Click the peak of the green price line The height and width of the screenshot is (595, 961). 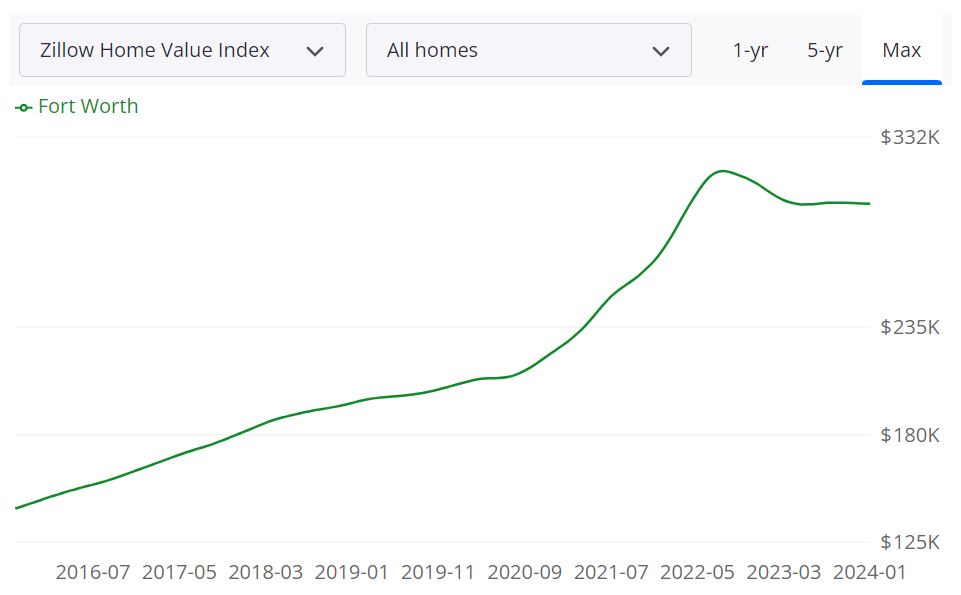tap(723, 171)
